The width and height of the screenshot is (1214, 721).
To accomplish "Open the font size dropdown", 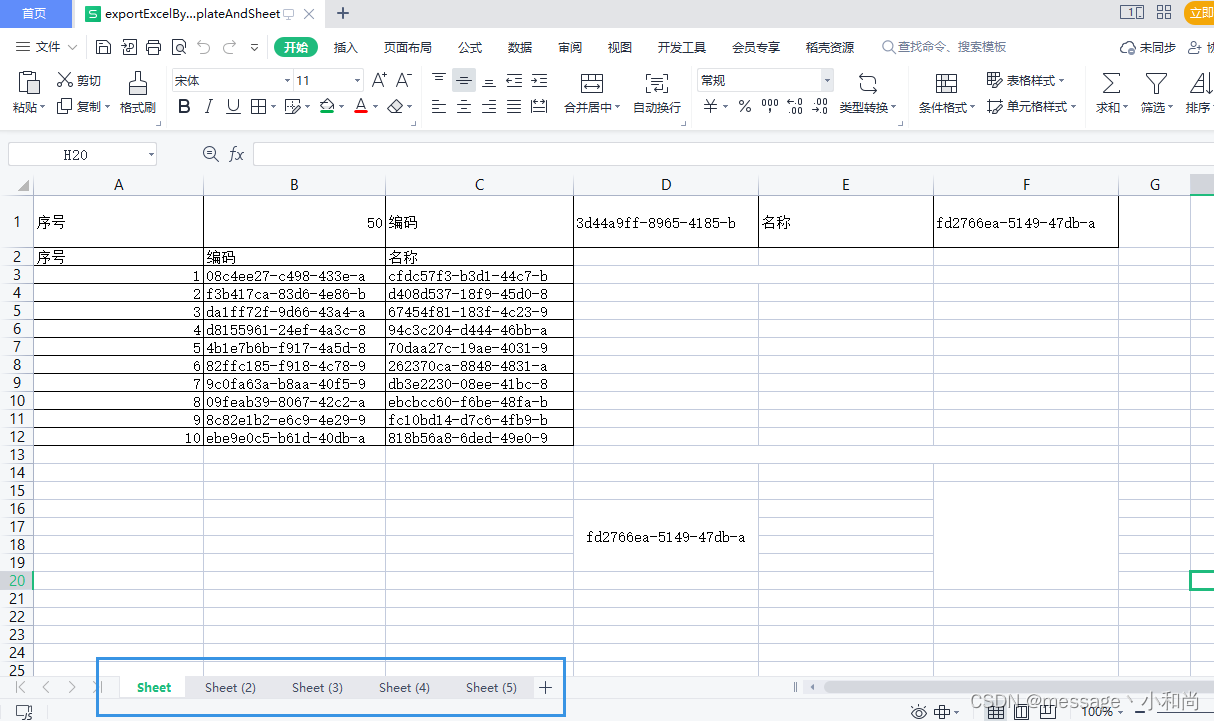I will pyautogui.click(x=357, y=80).
